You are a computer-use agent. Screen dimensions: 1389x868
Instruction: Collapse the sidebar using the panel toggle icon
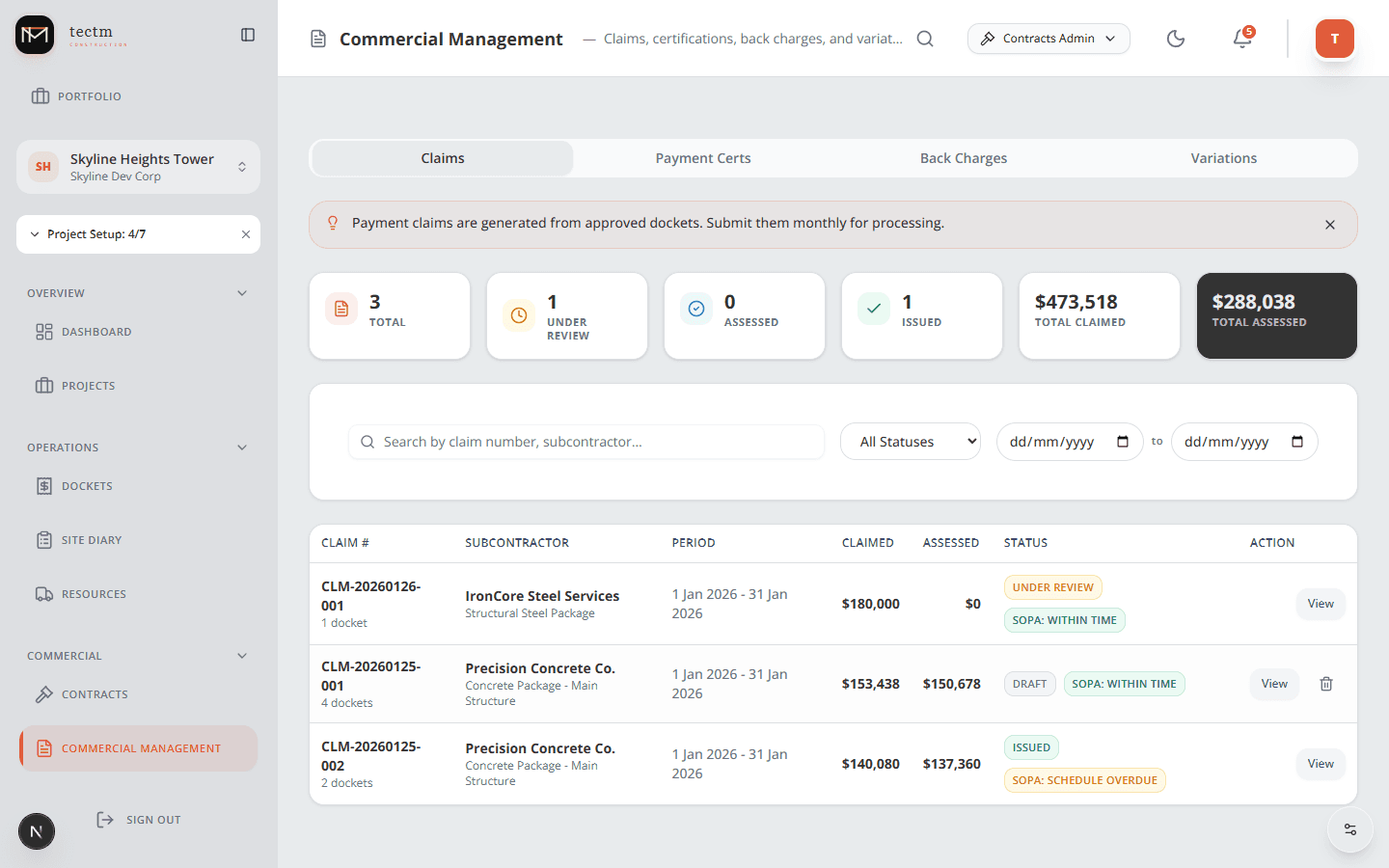click(248, 34)
